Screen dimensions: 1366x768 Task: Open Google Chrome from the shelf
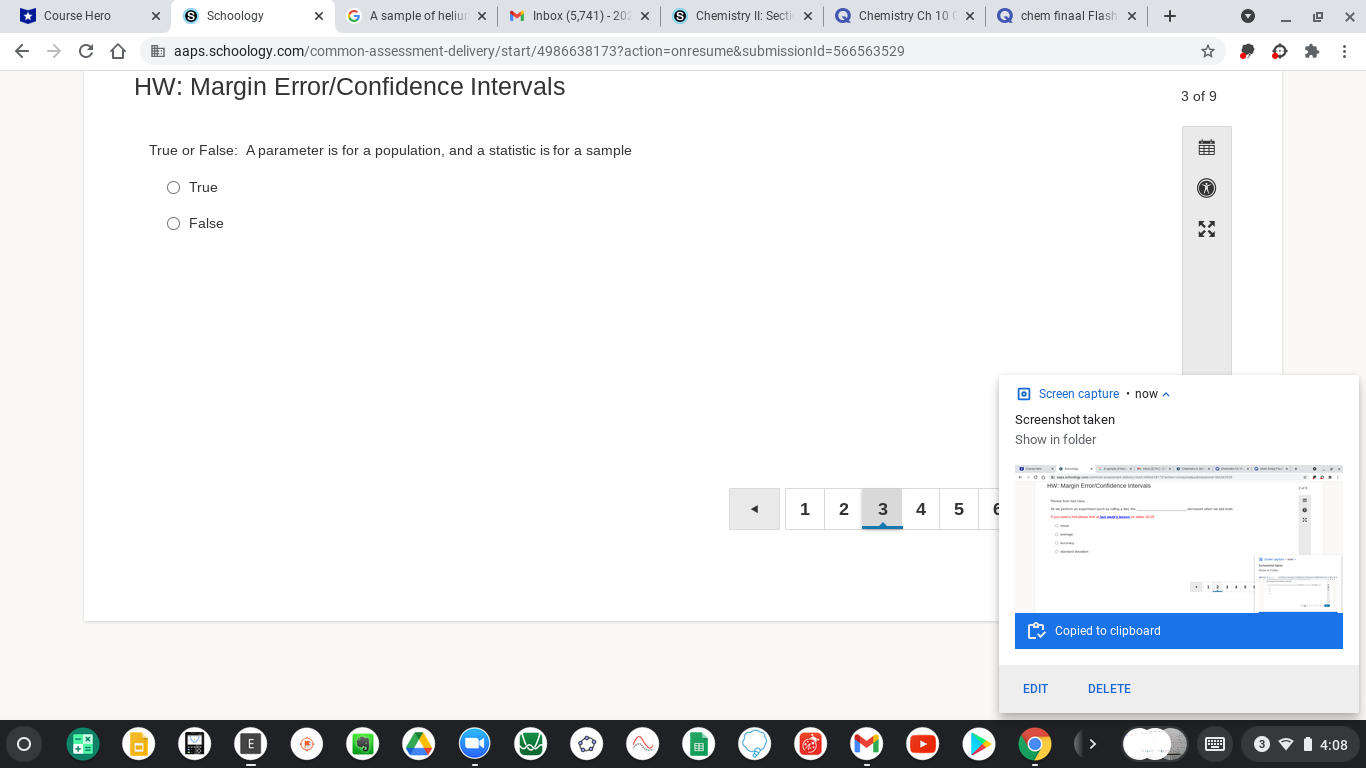pos(1034,744)
